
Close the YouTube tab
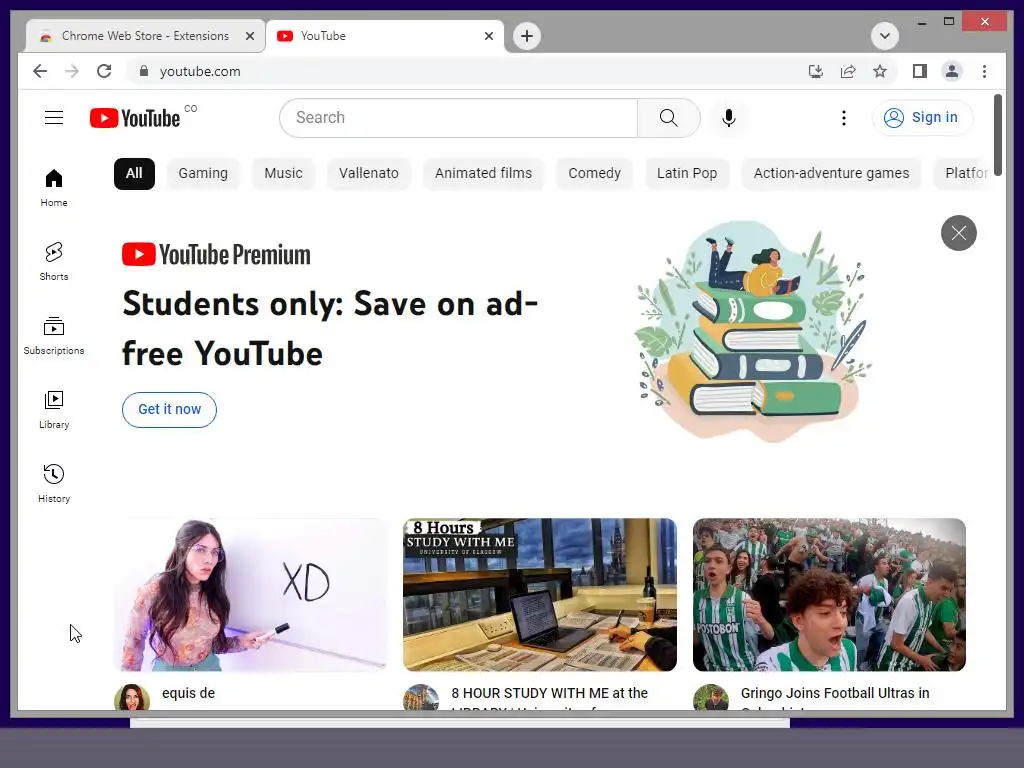pos(488,36)
